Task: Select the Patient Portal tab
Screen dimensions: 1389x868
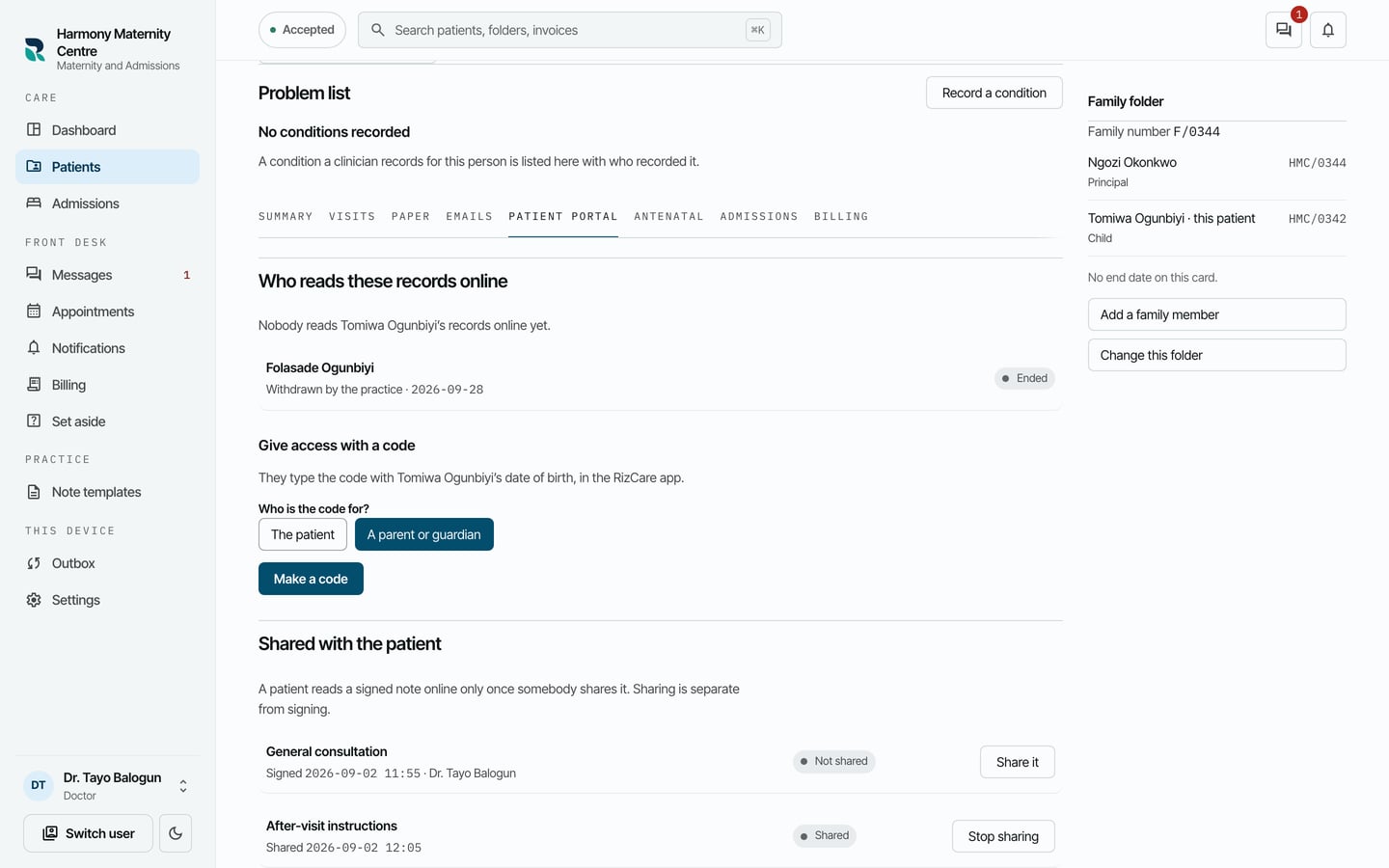Action: (x=563, y=217)
